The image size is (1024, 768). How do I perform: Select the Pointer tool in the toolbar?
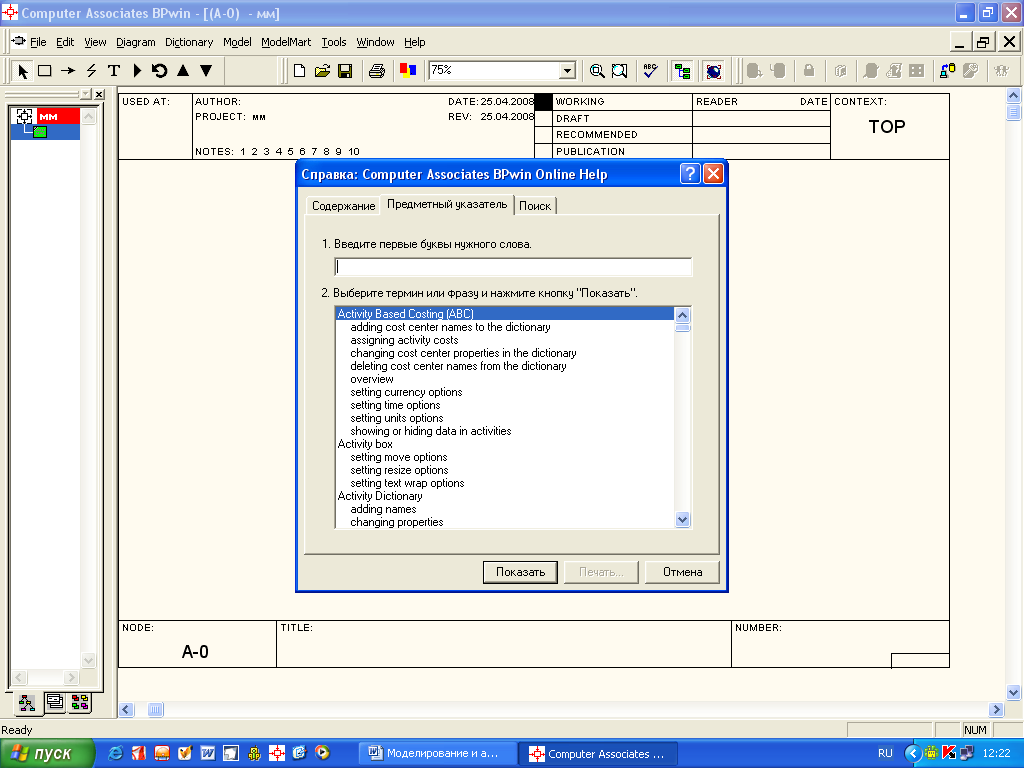22,71
